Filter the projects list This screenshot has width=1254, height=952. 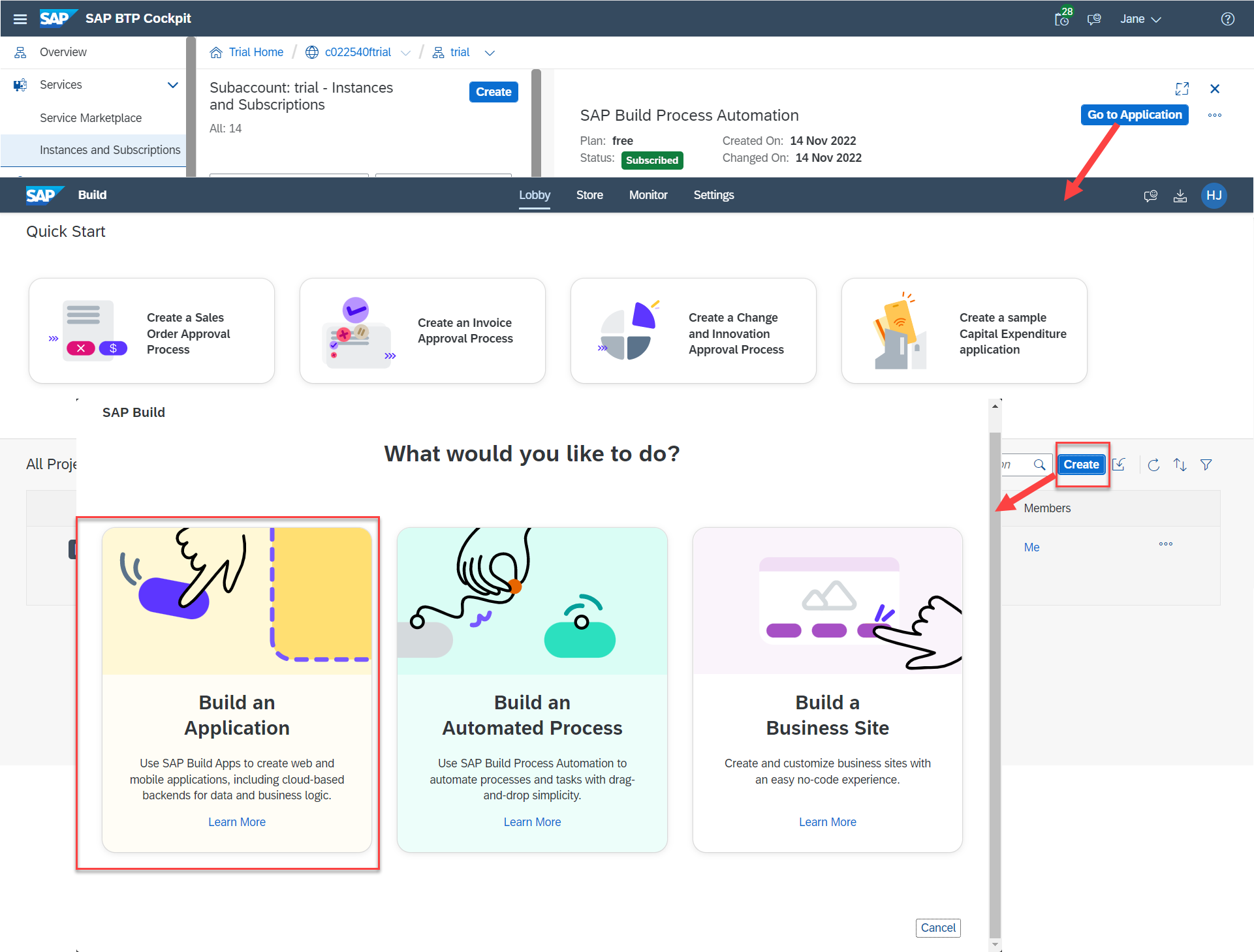[1206, 465]
